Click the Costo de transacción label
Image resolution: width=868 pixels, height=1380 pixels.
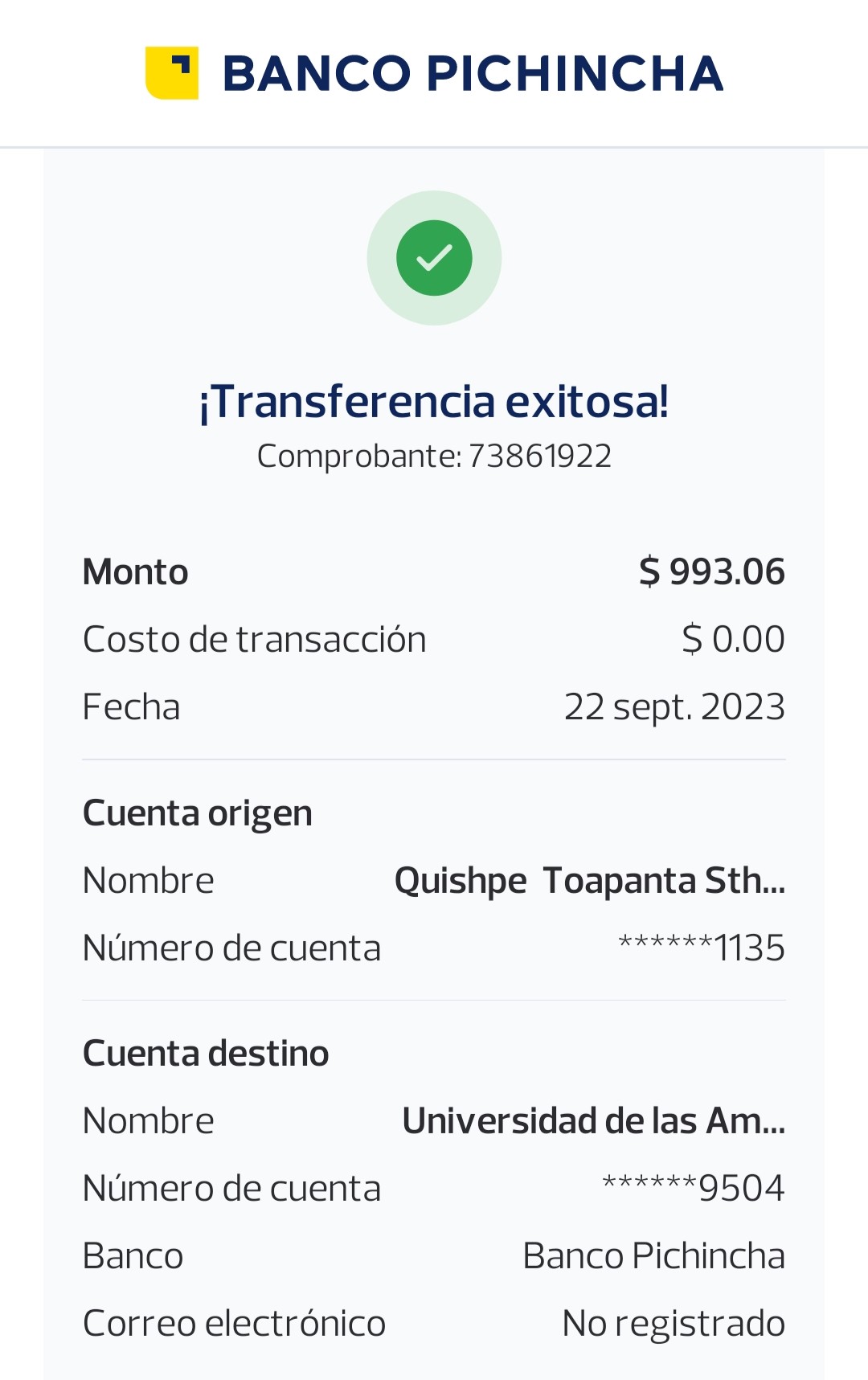point(254,640)
